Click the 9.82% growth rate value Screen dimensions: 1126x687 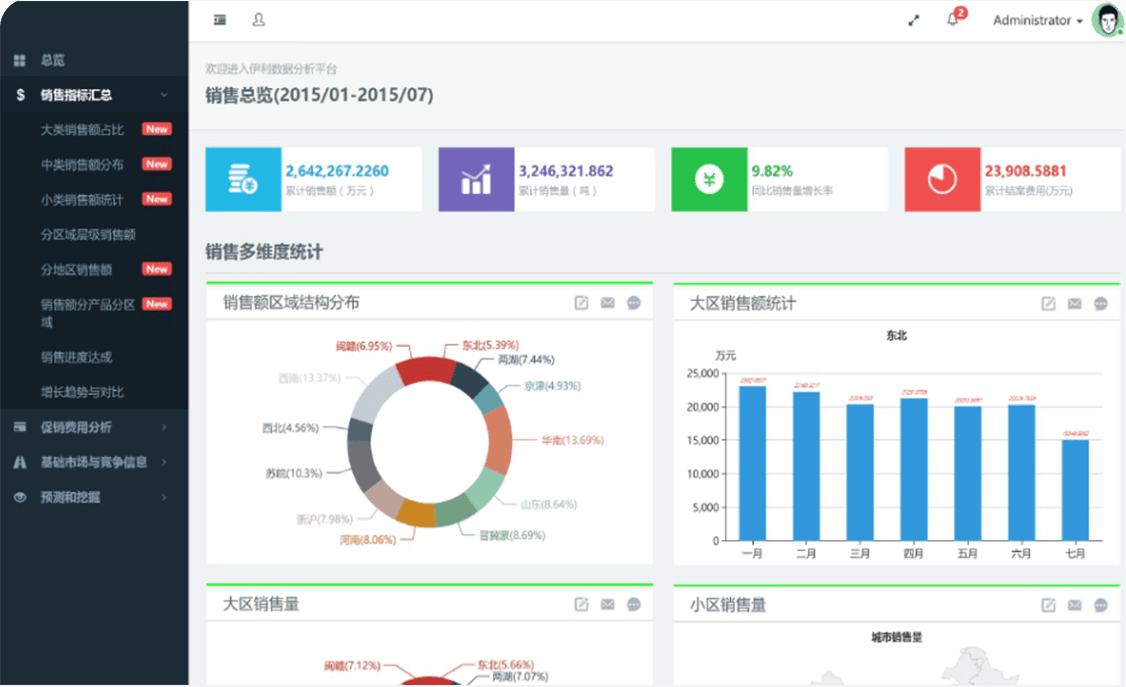[772, 171]
